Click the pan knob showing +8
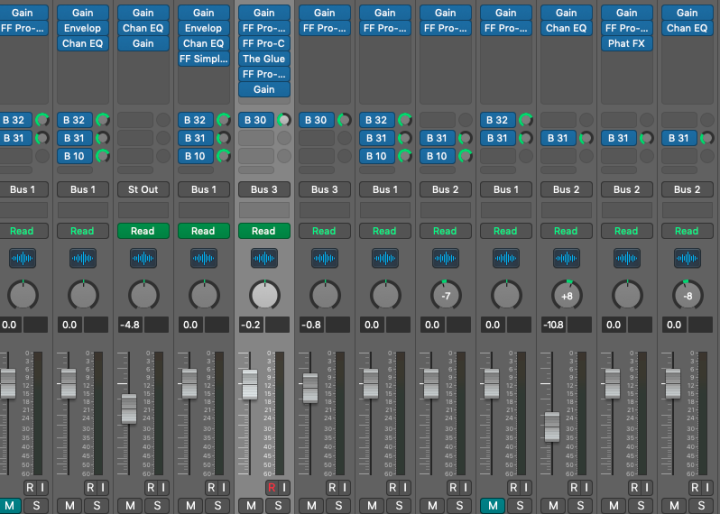 pyautogui.click(x=567, y=295)
